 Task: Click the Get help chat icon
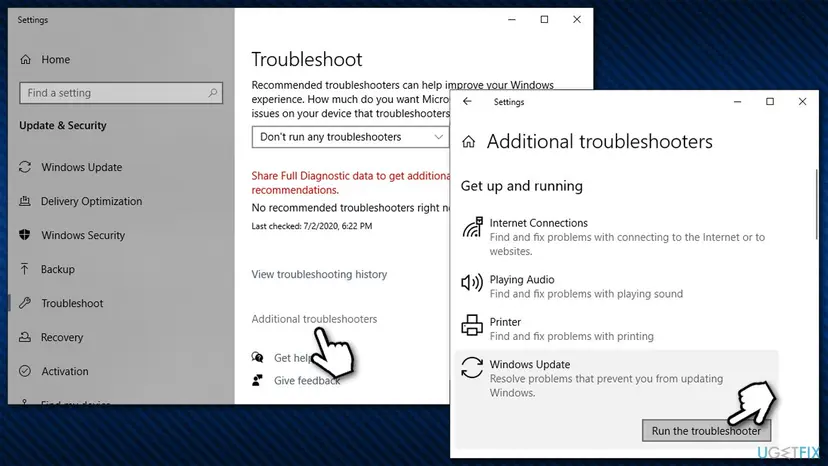(x=258, y=358)
